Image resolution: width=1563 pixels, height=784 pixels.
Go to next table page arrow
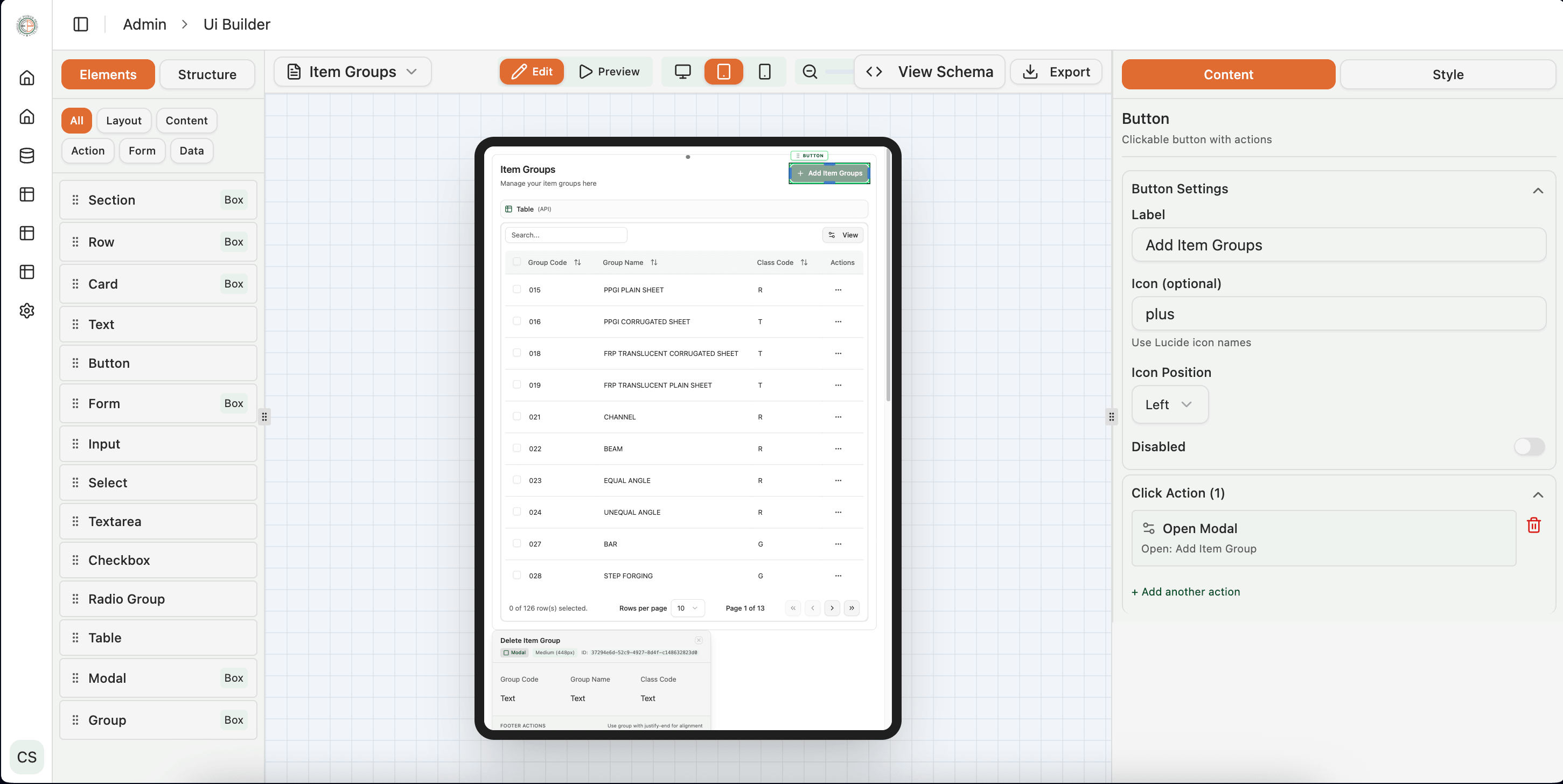(x=832, y=608)
